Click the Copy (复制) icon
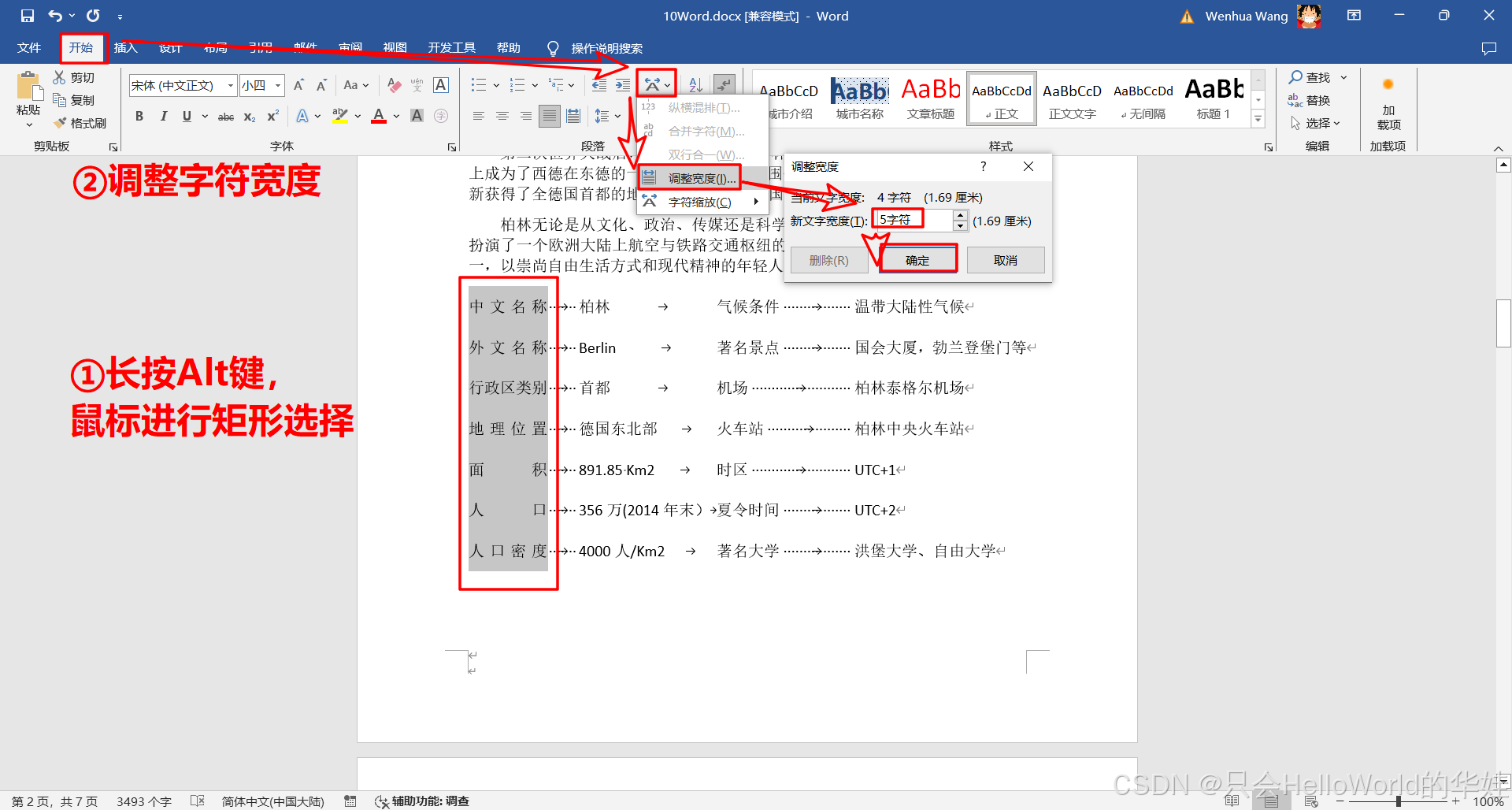The image size is (1512, 810). pos(60,100)
